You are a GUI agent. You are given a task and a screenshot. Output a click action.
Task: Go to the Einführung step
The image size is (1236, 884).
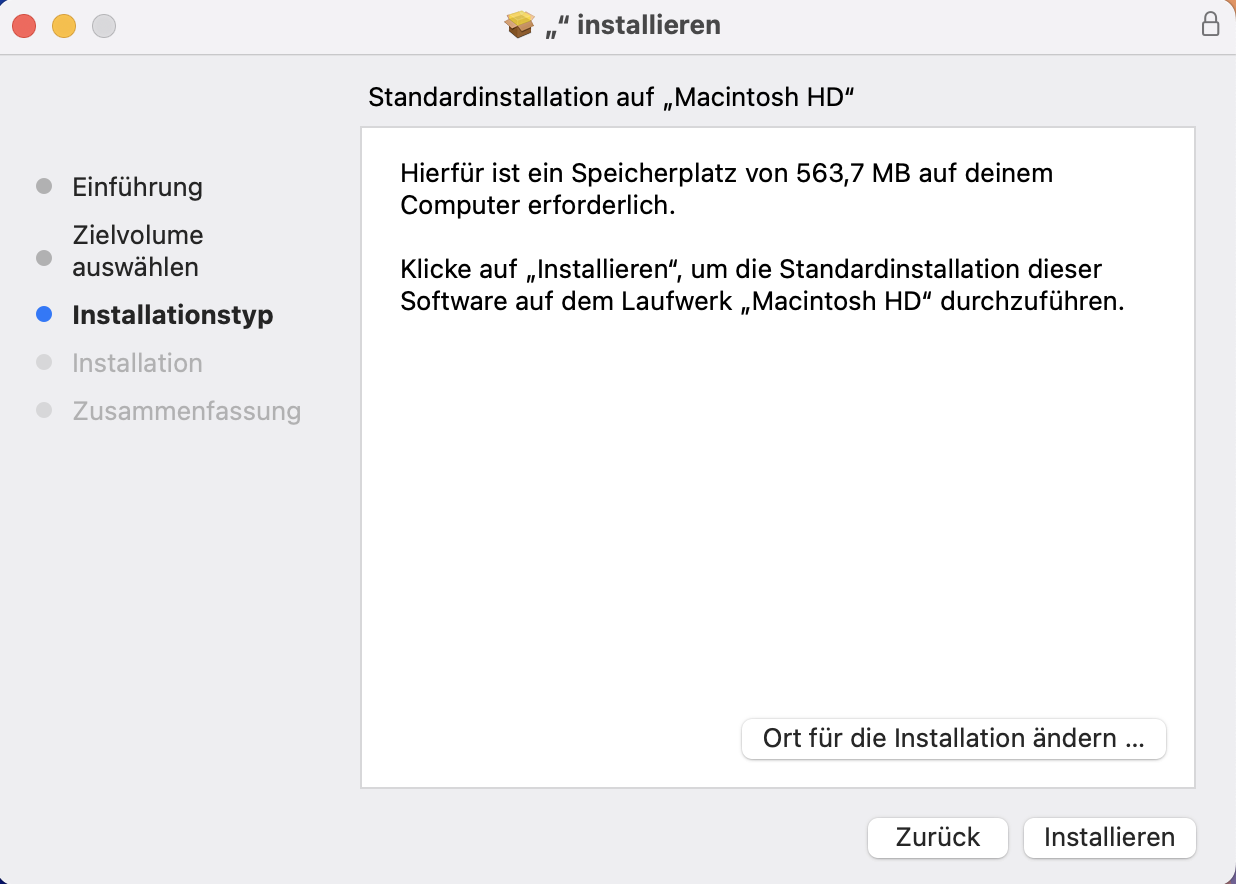tap(137, 187)
